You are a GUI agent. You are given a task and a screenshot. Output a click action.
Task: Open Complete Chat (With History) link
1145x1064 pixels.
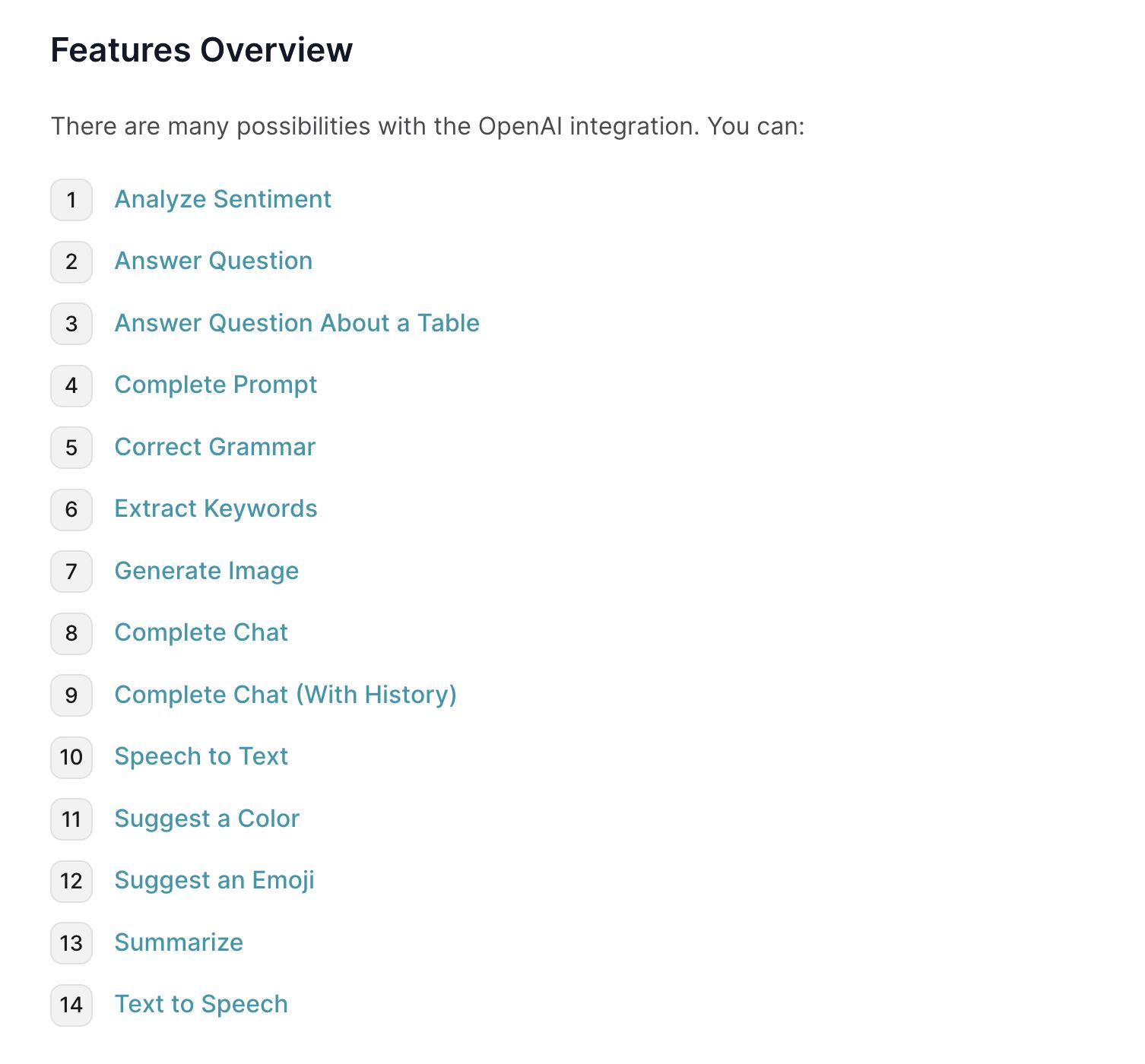point(286,695)
